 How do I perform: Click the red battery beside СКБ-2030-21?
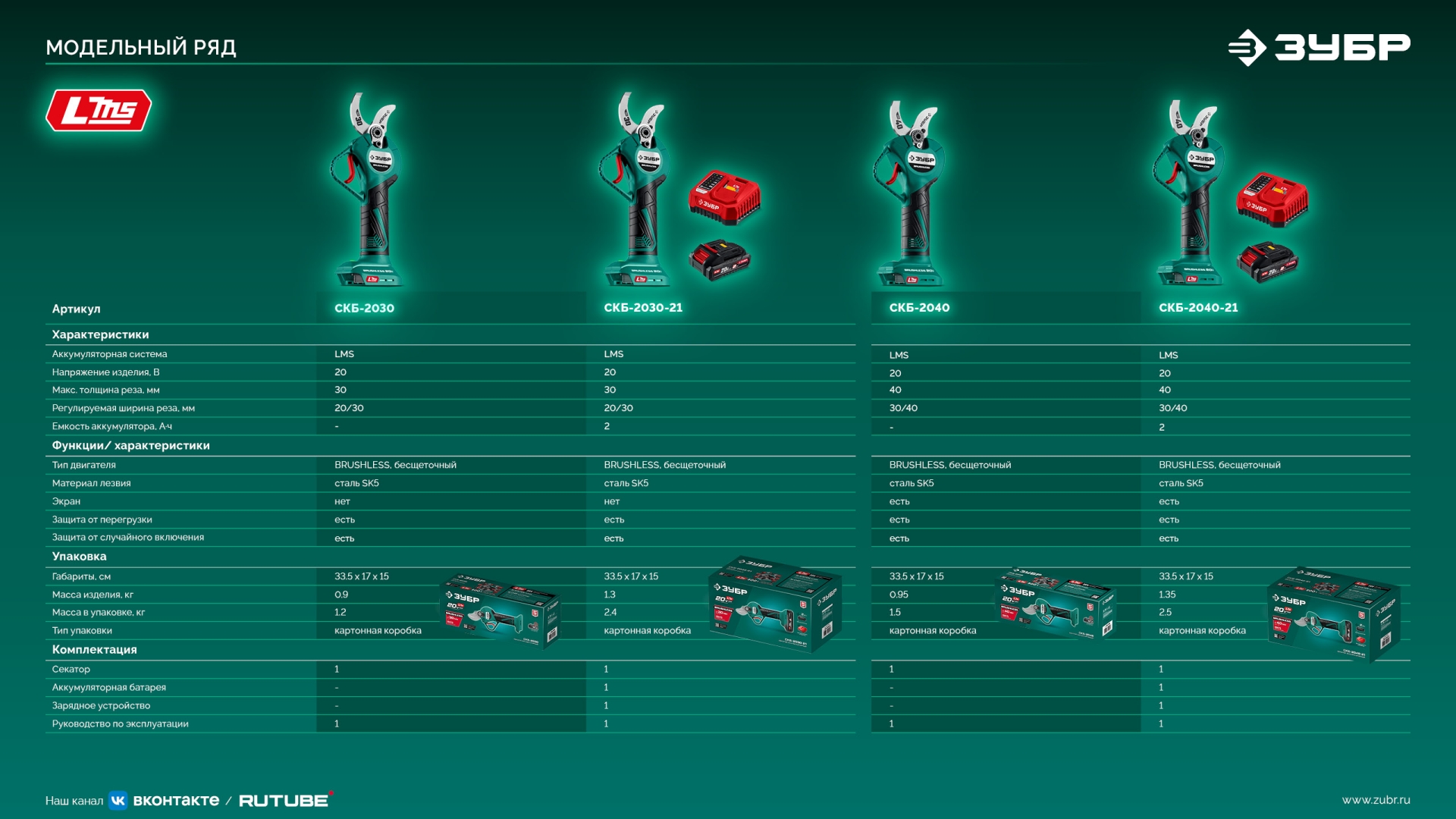(718, 260)
